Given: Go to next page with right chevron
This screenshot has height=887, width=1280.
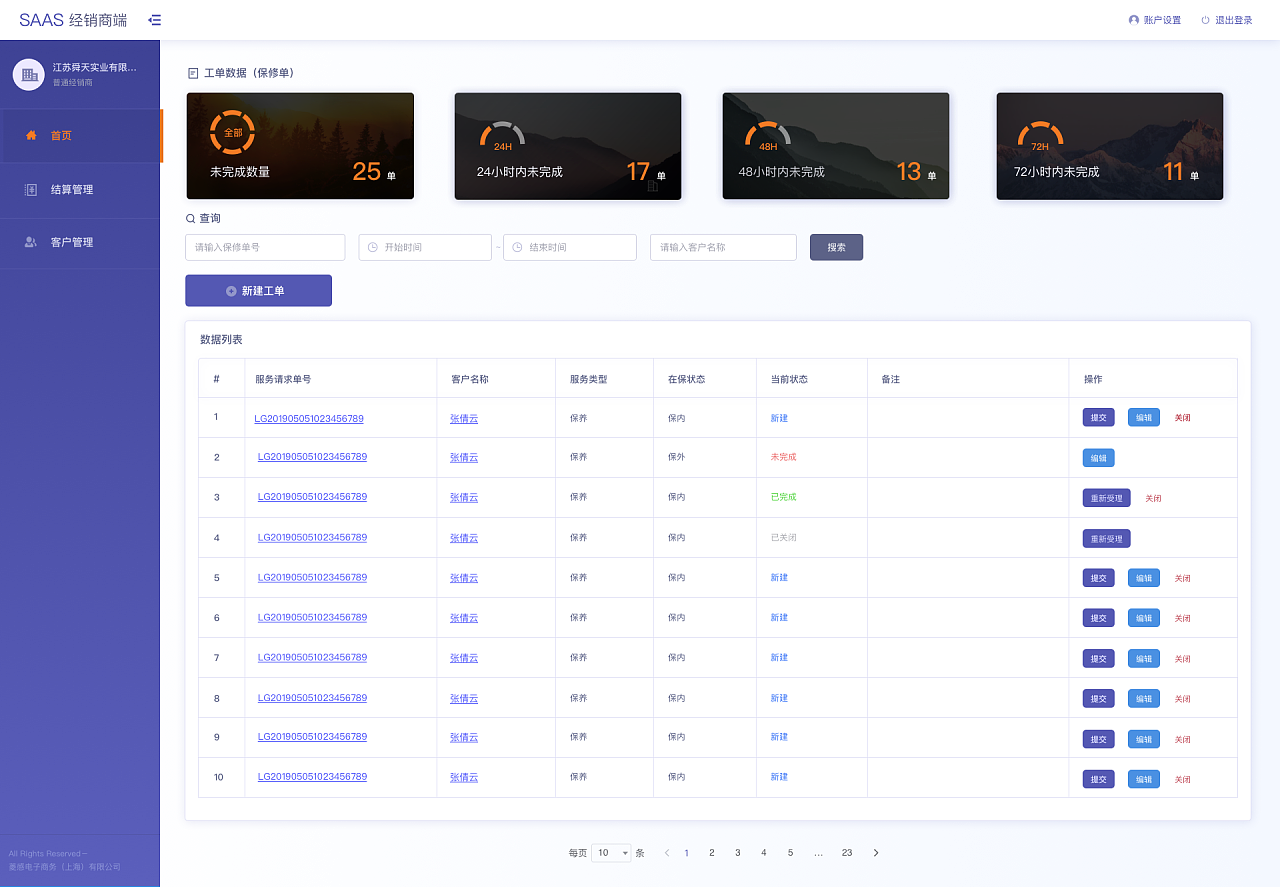Looking at the screenshot, I should tap(876, 853).
